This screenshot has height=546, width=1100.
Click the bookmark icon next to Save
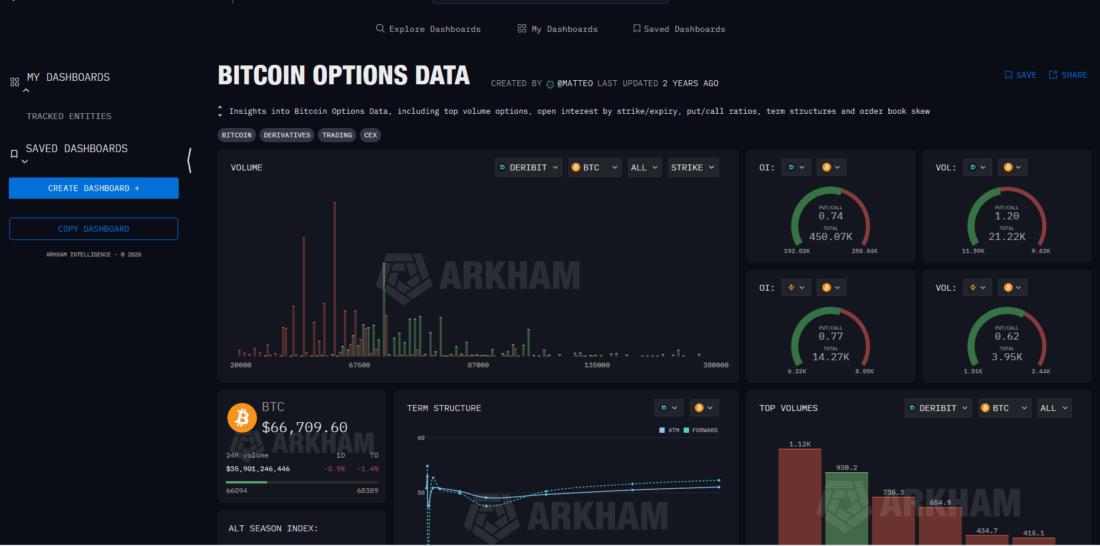tap(1008, 75)
